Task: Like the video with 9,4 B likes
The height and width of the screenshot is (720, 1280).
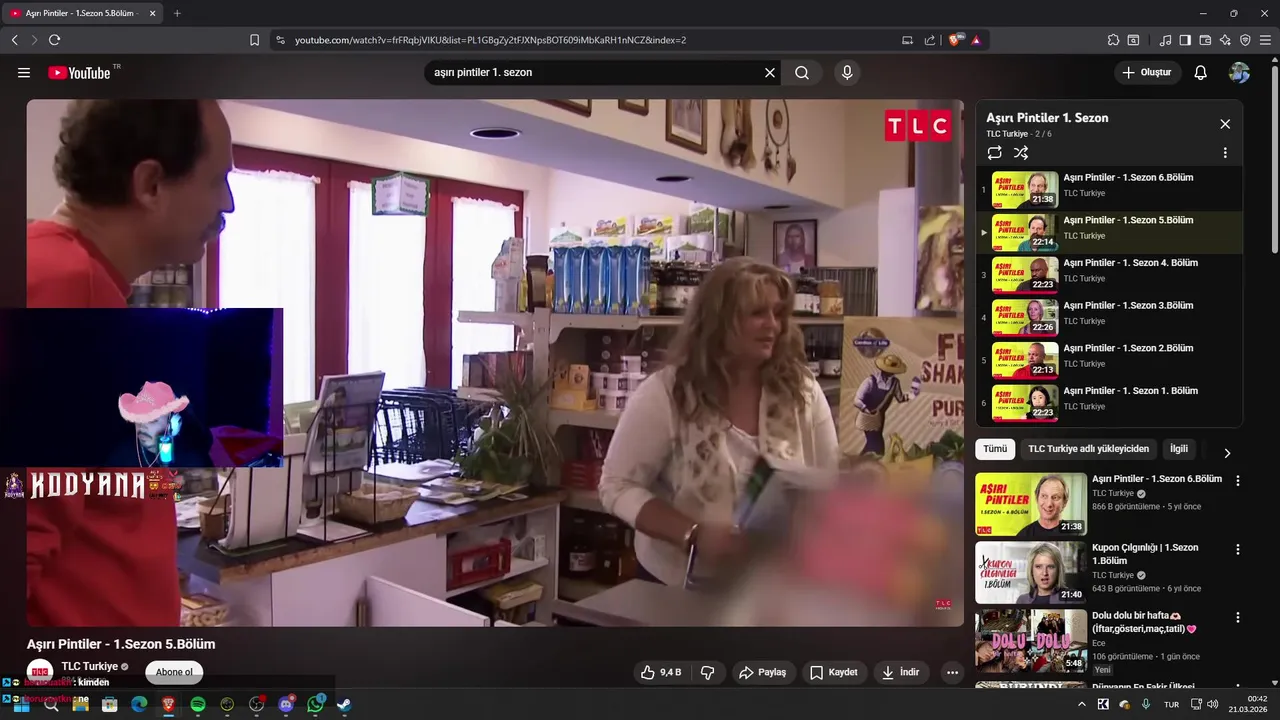Action: click(662, 673)
